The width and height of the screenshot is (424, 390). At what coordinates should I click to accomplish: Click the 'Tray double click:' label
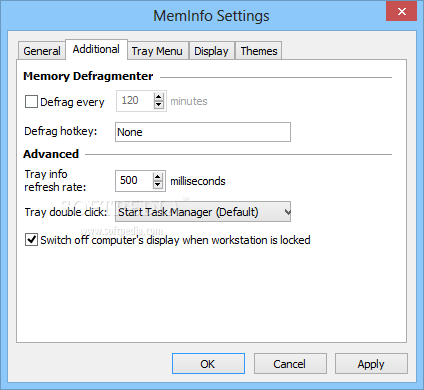click(x=66, y=212)
